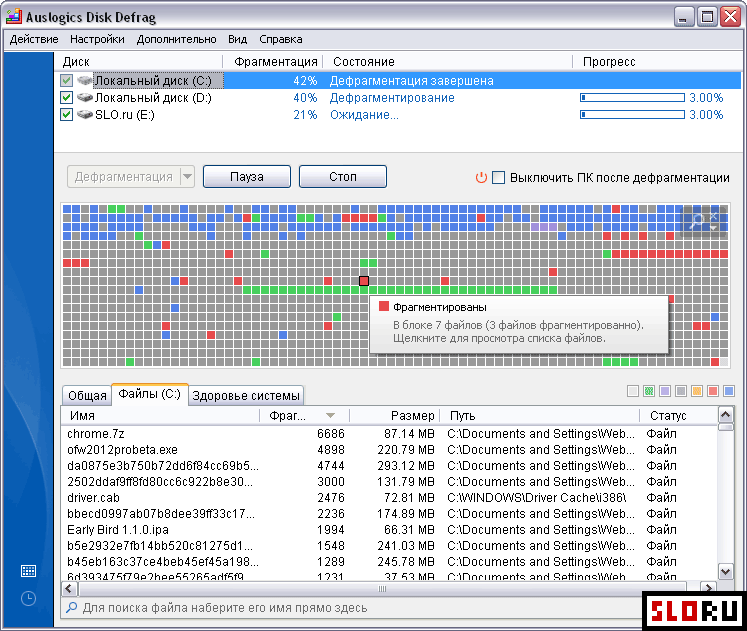Click the horizontal scroll left arrow
This screenshot has width=747, height=631.
[x=69, y=589]
